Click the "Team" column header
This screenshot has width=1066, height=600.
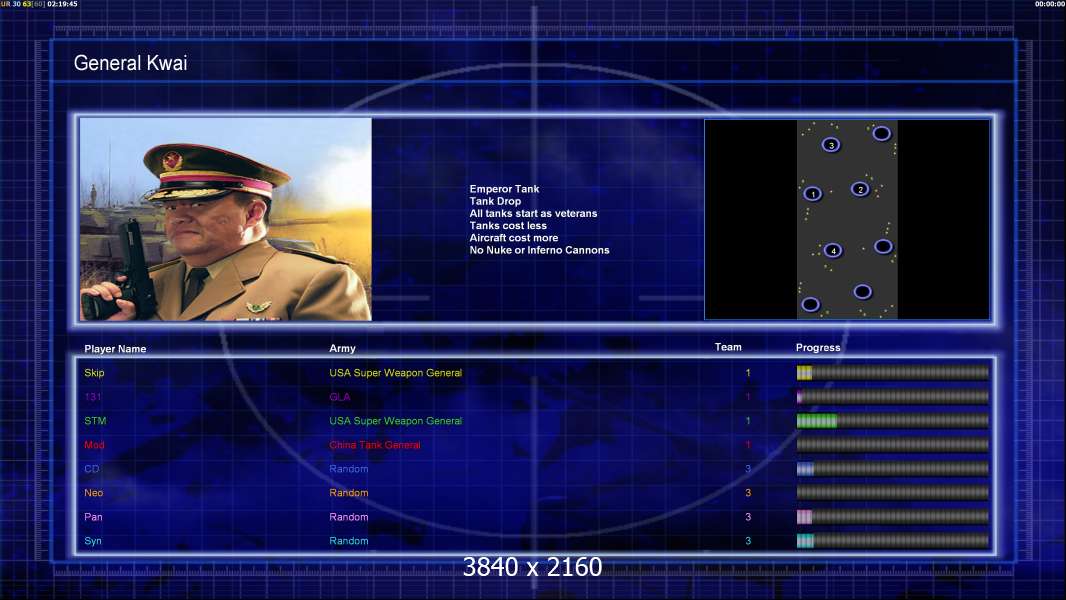tap(727, 347)
